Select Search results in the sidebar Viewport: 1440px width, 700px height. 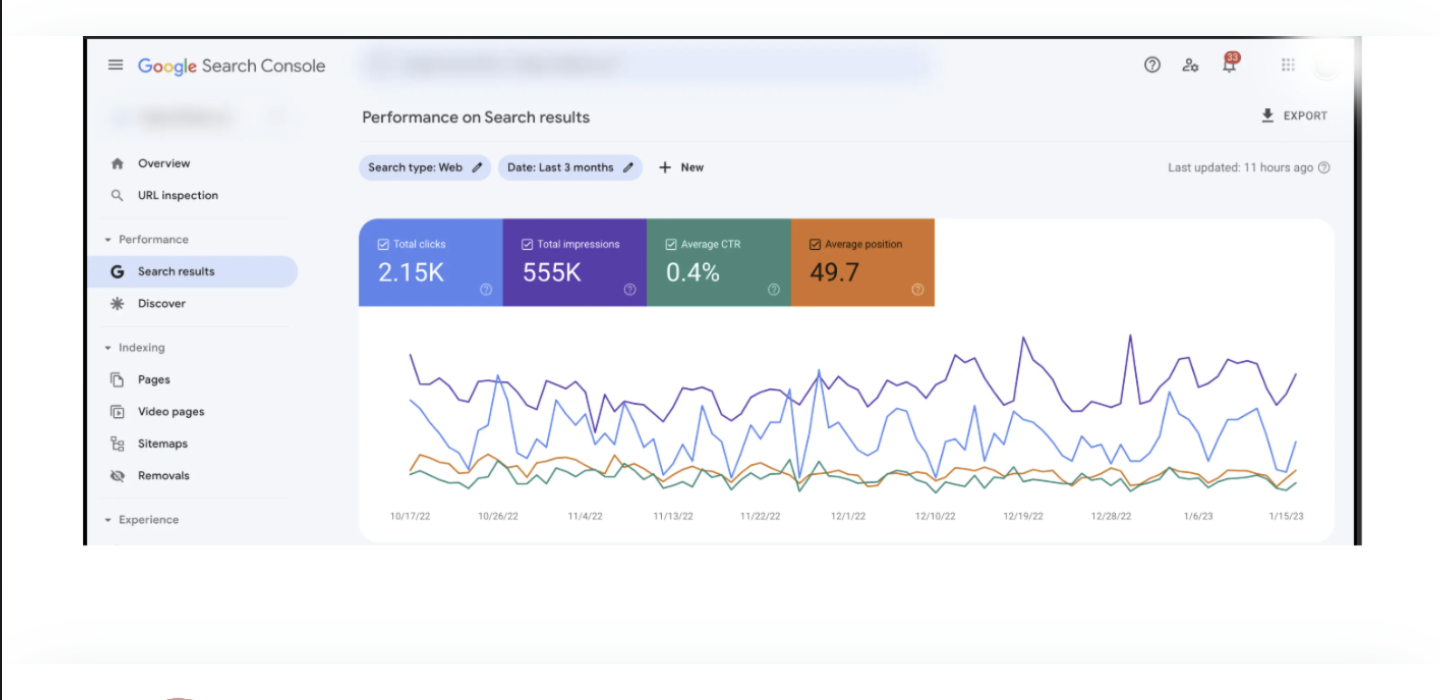(192, 271)
